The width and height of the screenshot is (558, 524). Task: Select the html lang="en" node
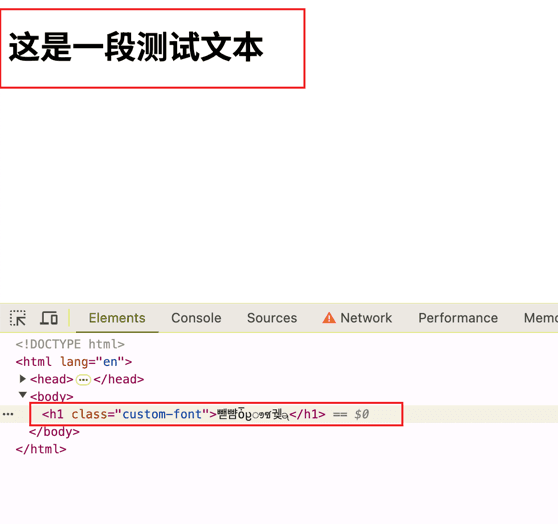click(74, 362)
